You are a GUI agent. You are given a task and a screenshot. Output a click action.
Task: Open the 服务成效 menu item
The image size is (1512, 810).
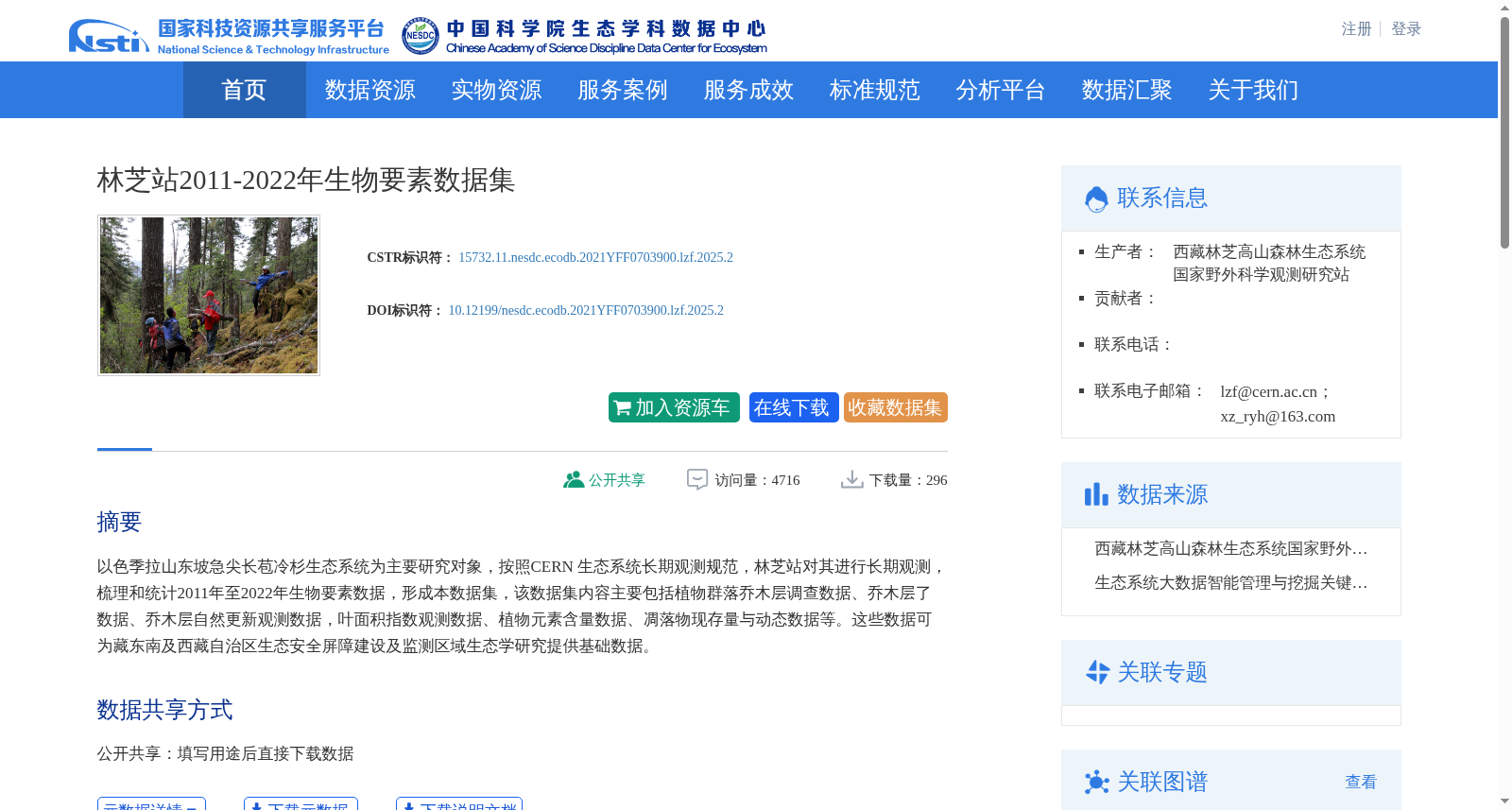point(748,90)
